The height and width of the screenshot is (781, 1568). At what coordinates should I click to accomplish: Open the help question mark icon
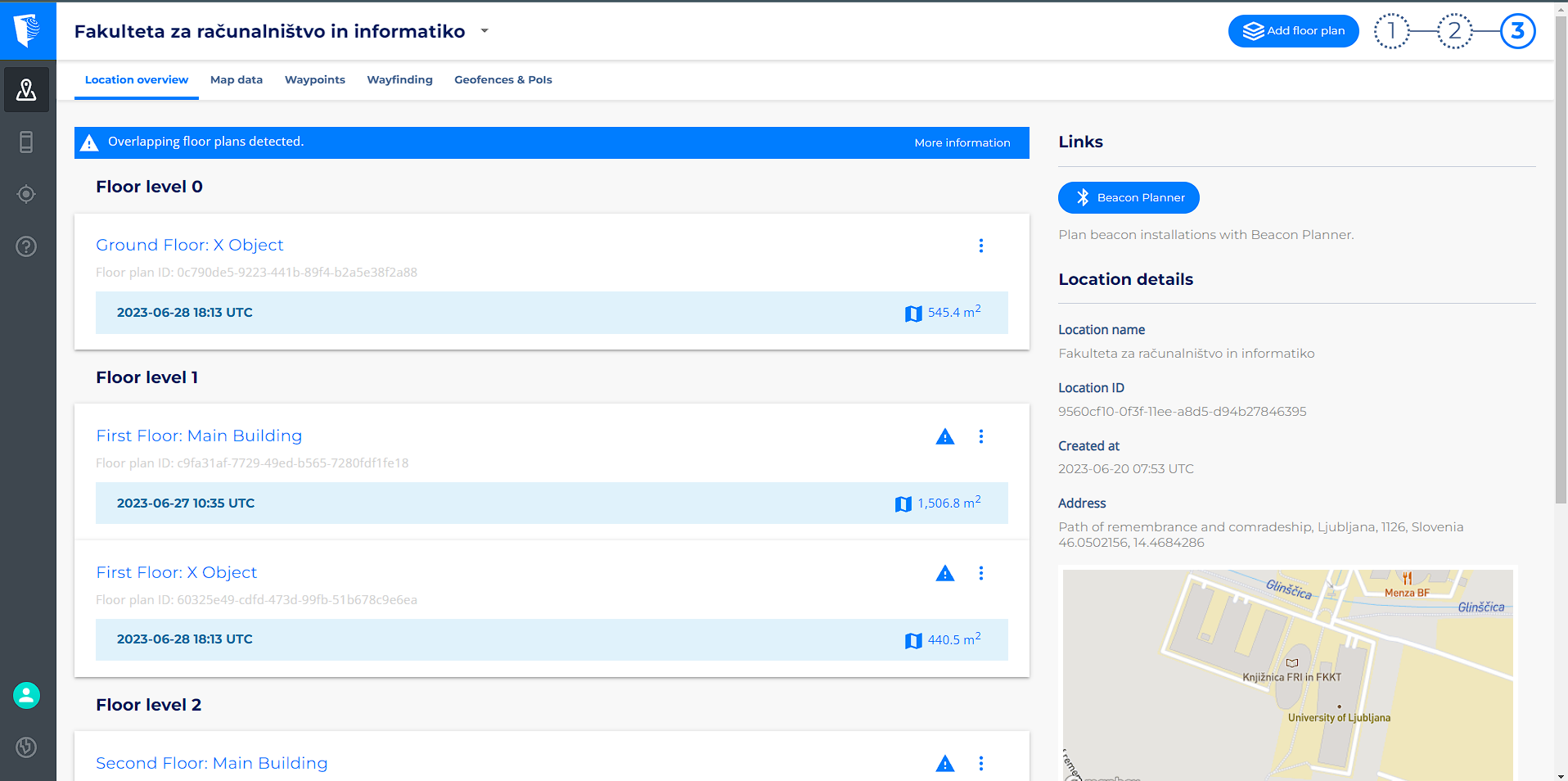pyautogui.click(x=26, y=246)
